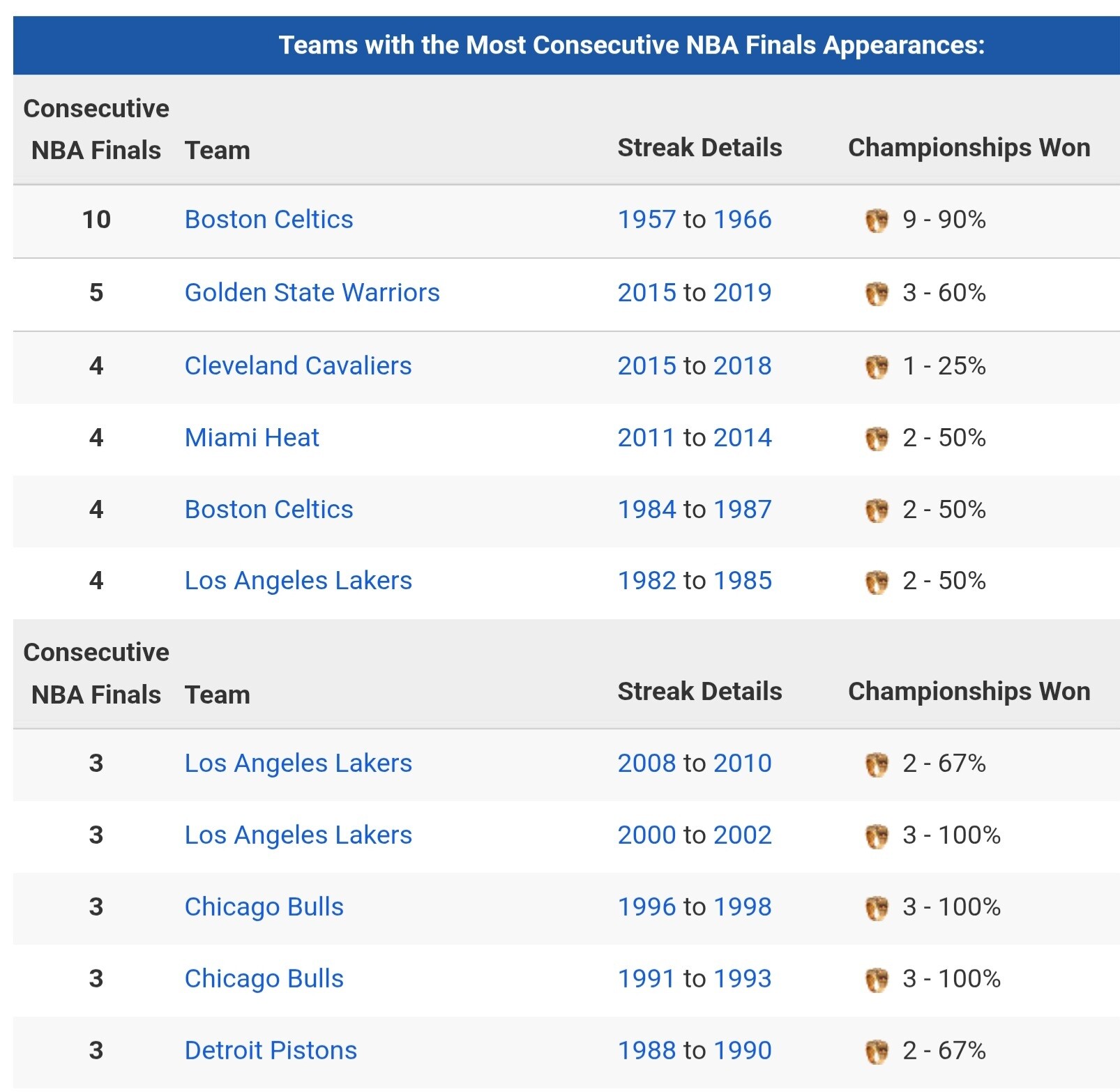Screen dimensions: 1120x1092
Task: Open the Golden State Warriors team link
Action: pos(312,293)
